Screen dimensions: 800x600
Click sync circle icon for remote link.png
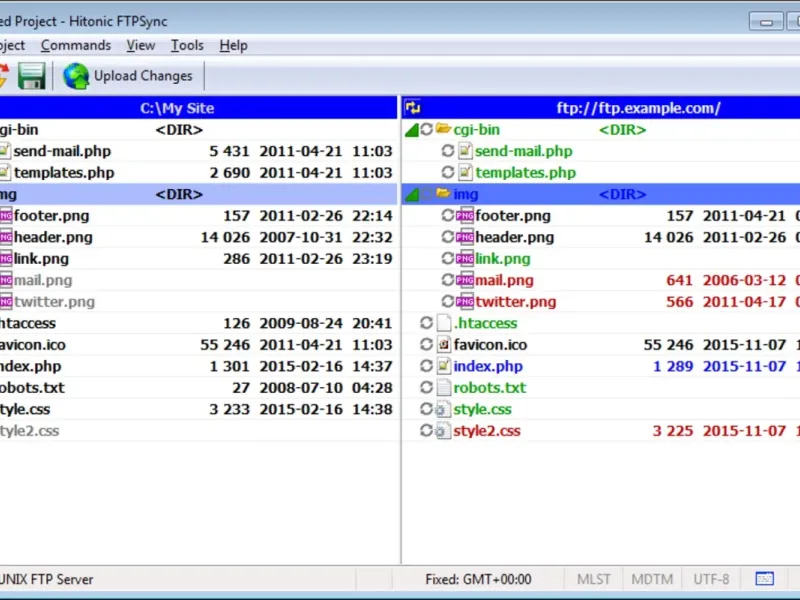447,258
